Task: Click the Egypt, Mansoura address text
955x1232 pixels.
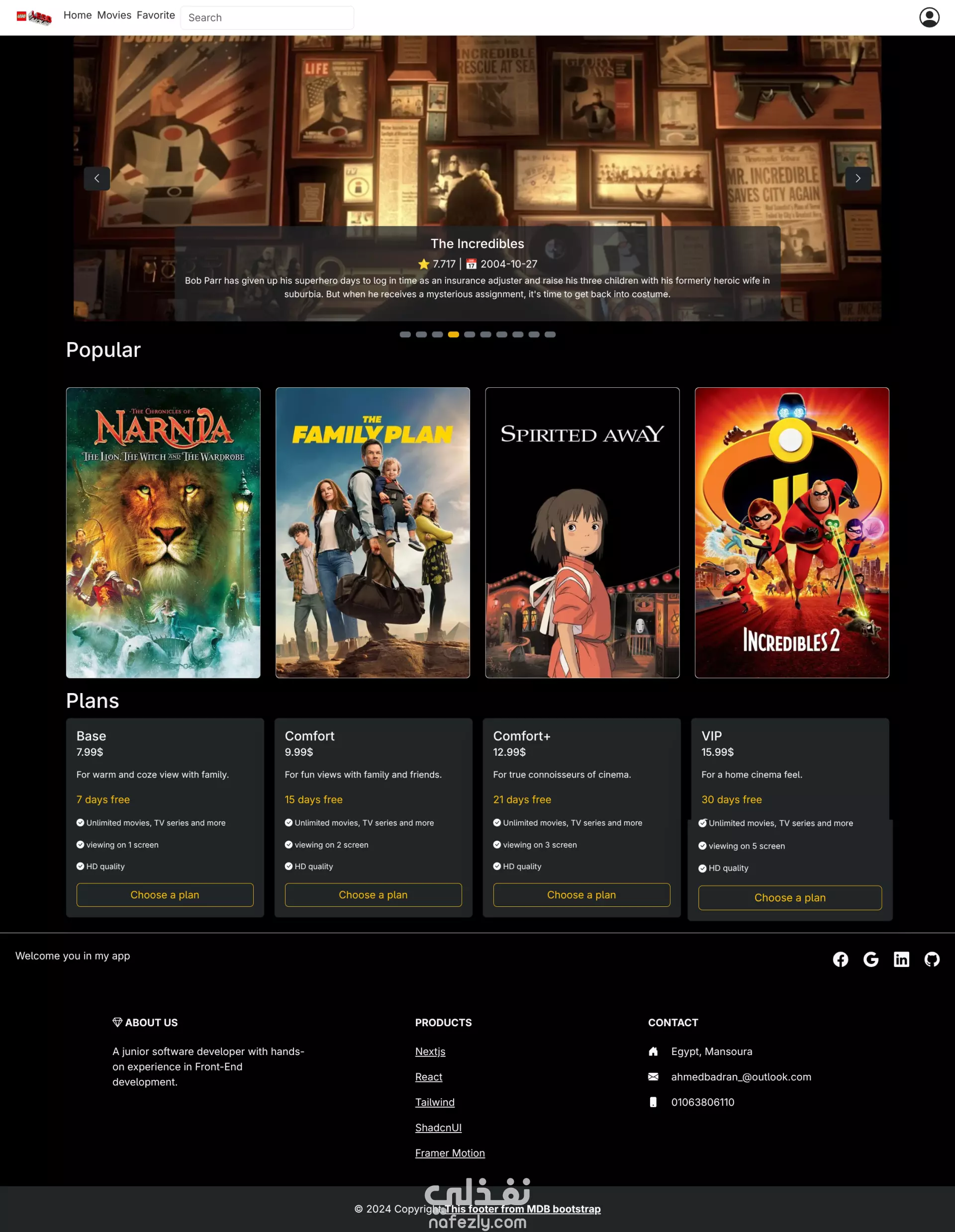Action: click(x=712, y=1051)
